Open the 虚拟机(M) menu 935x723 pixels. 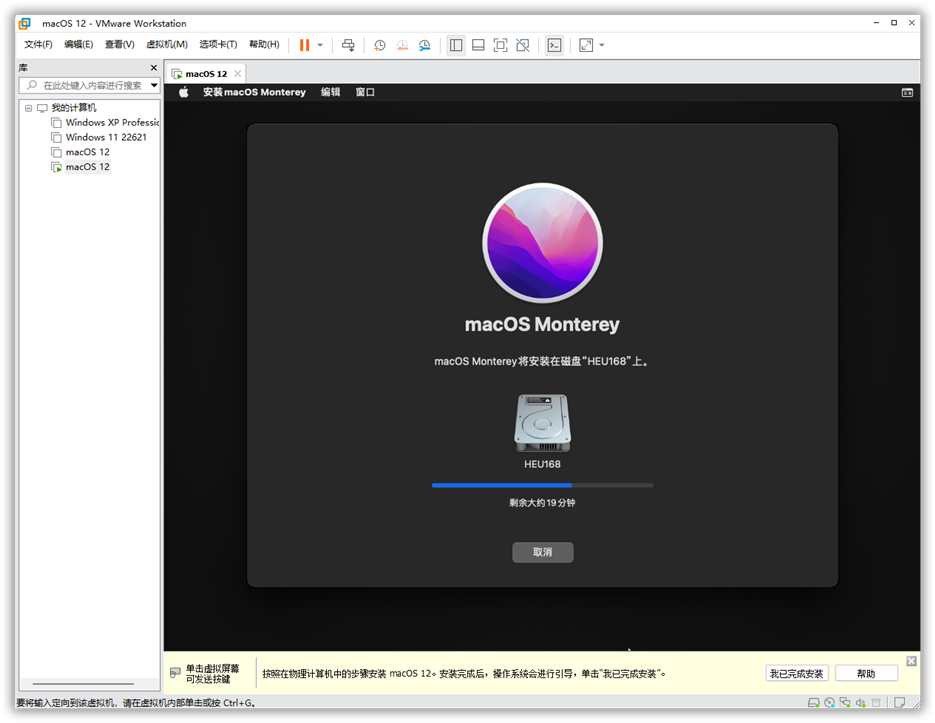tap(167, 45)
